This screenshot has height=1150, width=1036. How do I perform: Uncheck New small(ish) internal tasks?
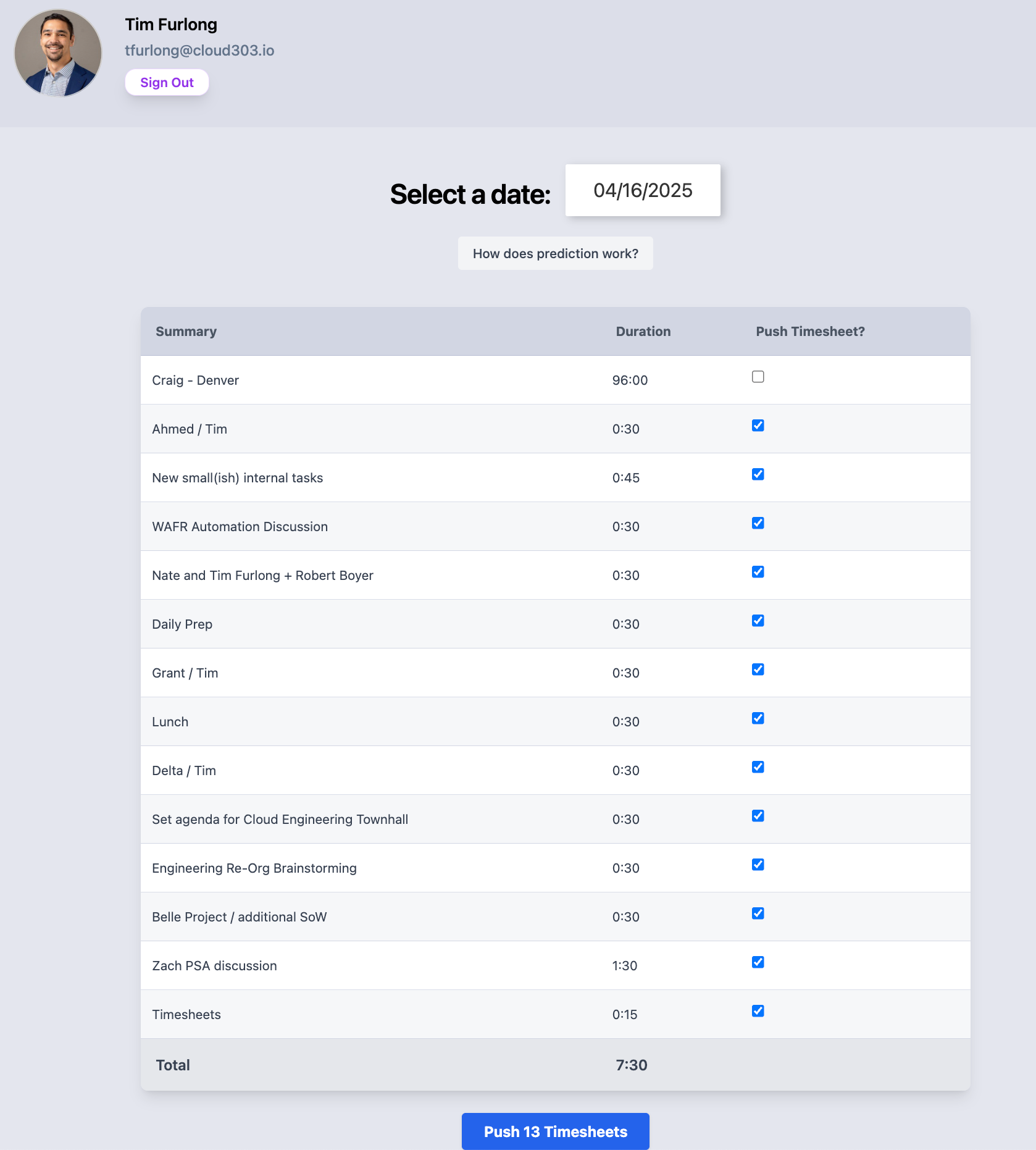(758, 474)
